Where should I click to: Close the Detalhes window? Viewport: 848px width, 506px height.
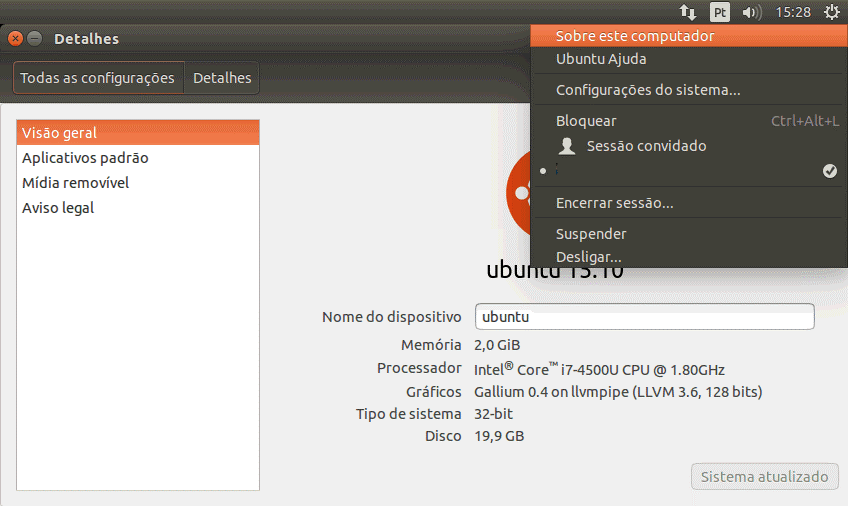[x=15, y=39]
